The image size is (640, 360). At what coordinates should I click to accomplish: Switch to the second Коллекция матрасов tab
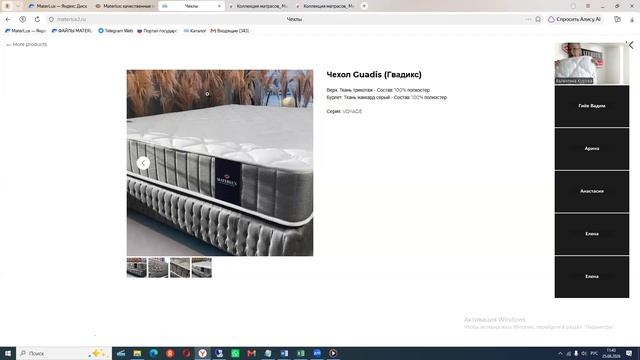326,6
